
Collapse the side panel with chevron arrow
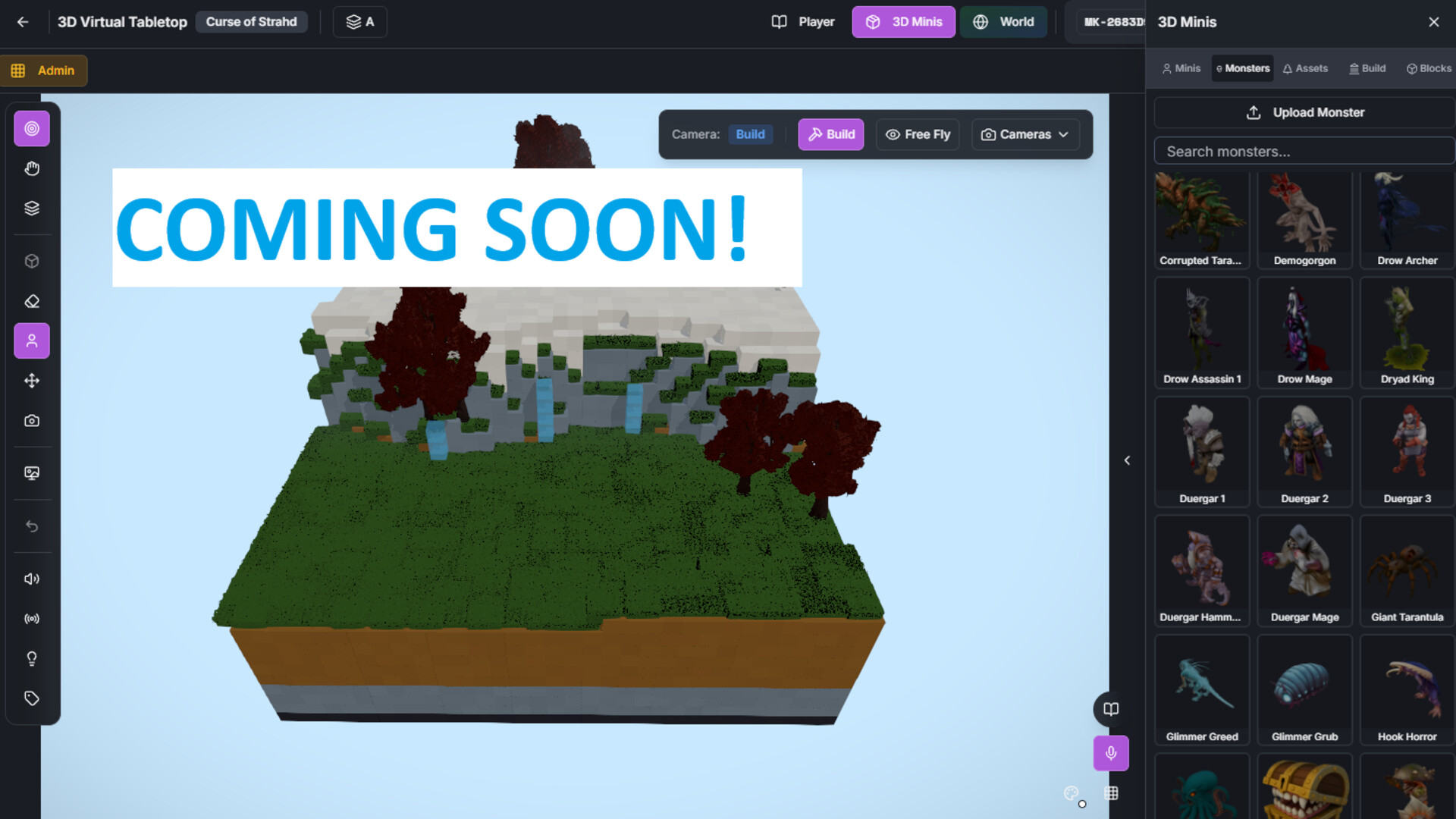pos(1127,460)
